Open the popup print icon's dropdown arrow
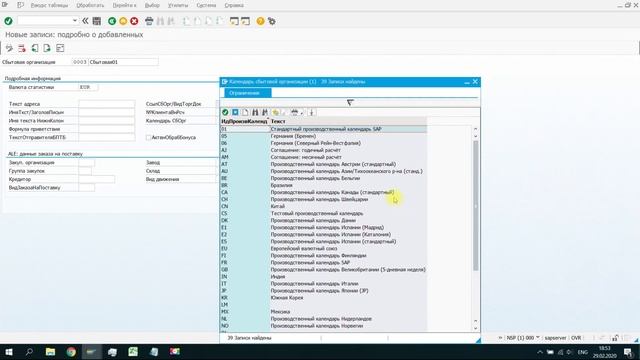 pyautogui.click(x=301, y=113)
